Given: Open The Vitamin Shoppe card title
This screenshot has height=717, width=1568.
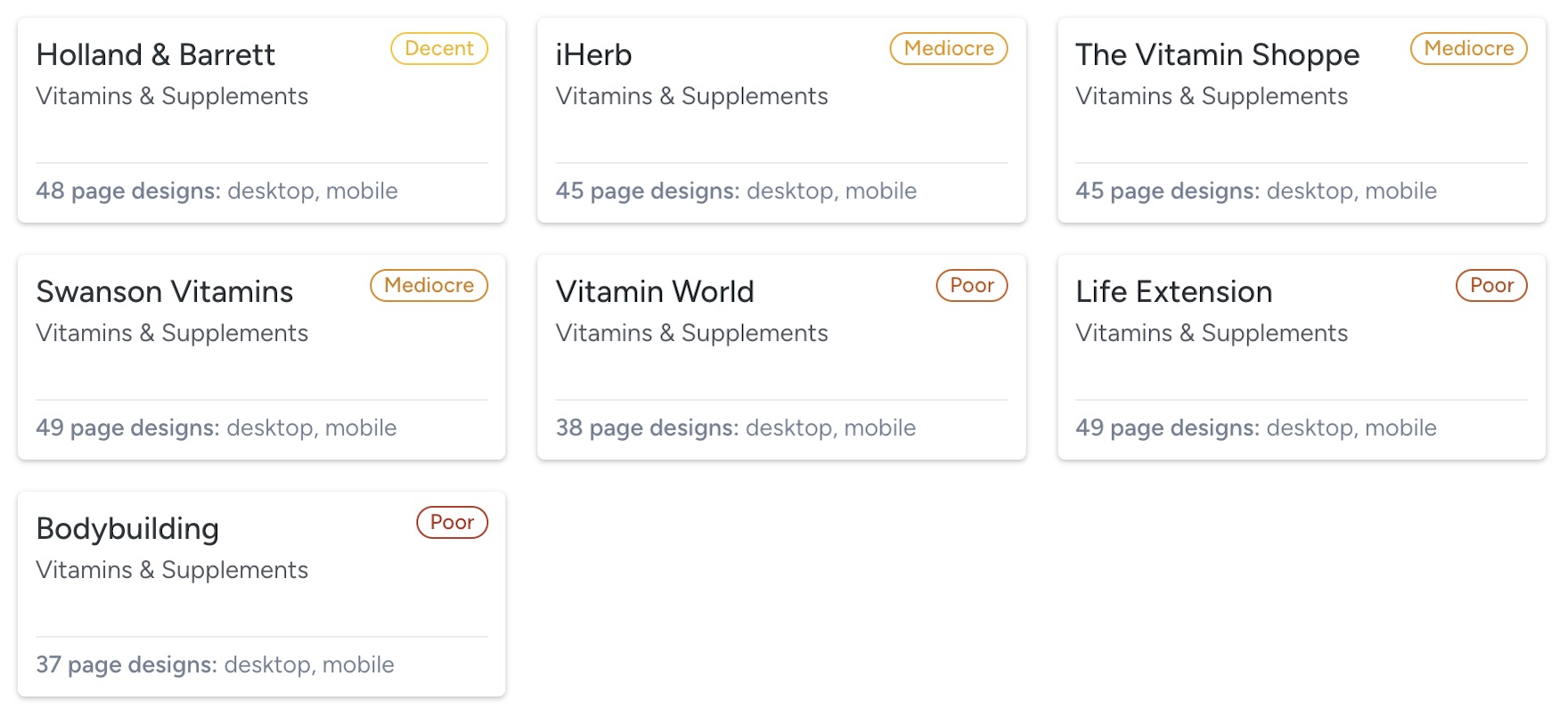Looking at the screenshot, I should pos(1217,55).
